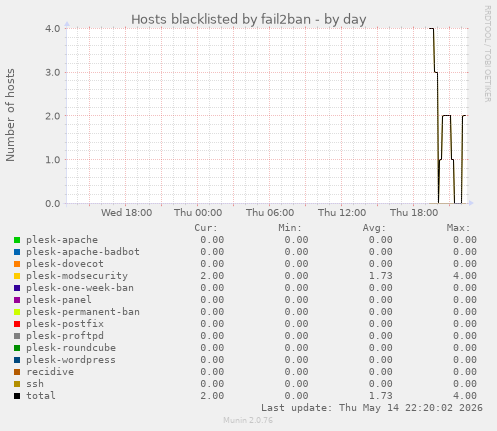Image resolution: width=497 pixels, height=431 pixels.
Task: Click the orange plesk-dovecot legend swatch
Action: coord(17,264)
